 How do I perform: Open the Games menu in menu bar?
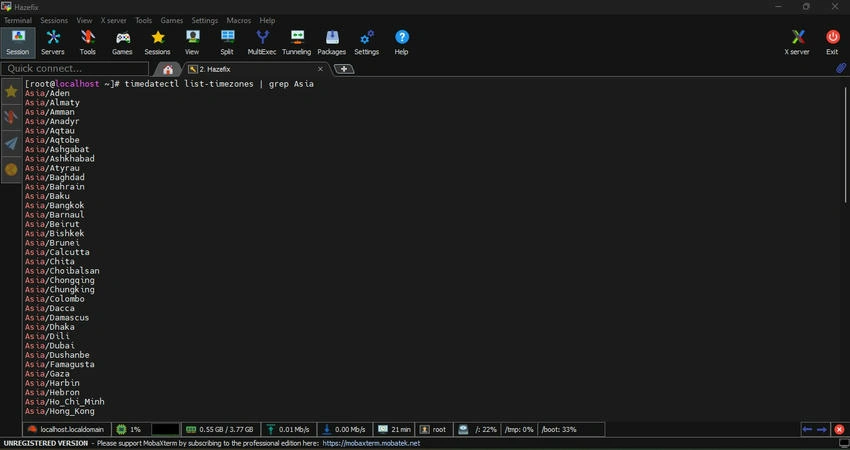coord(172,20)
